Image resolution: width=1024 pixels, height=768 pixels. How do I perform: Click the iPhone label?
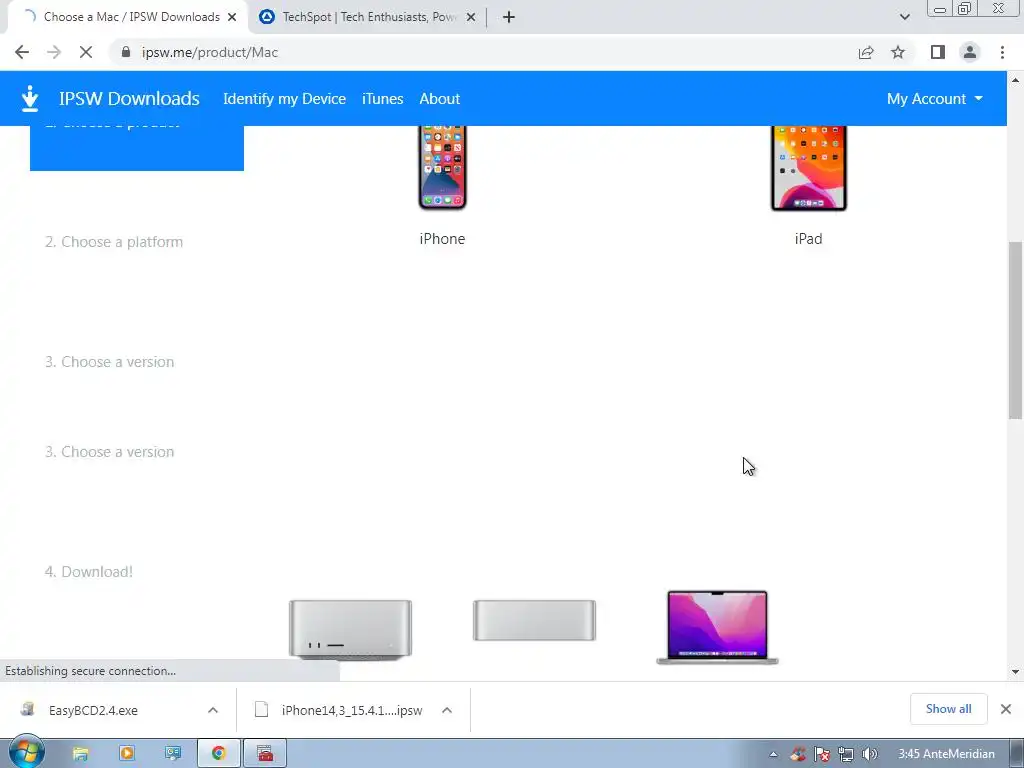442,239
